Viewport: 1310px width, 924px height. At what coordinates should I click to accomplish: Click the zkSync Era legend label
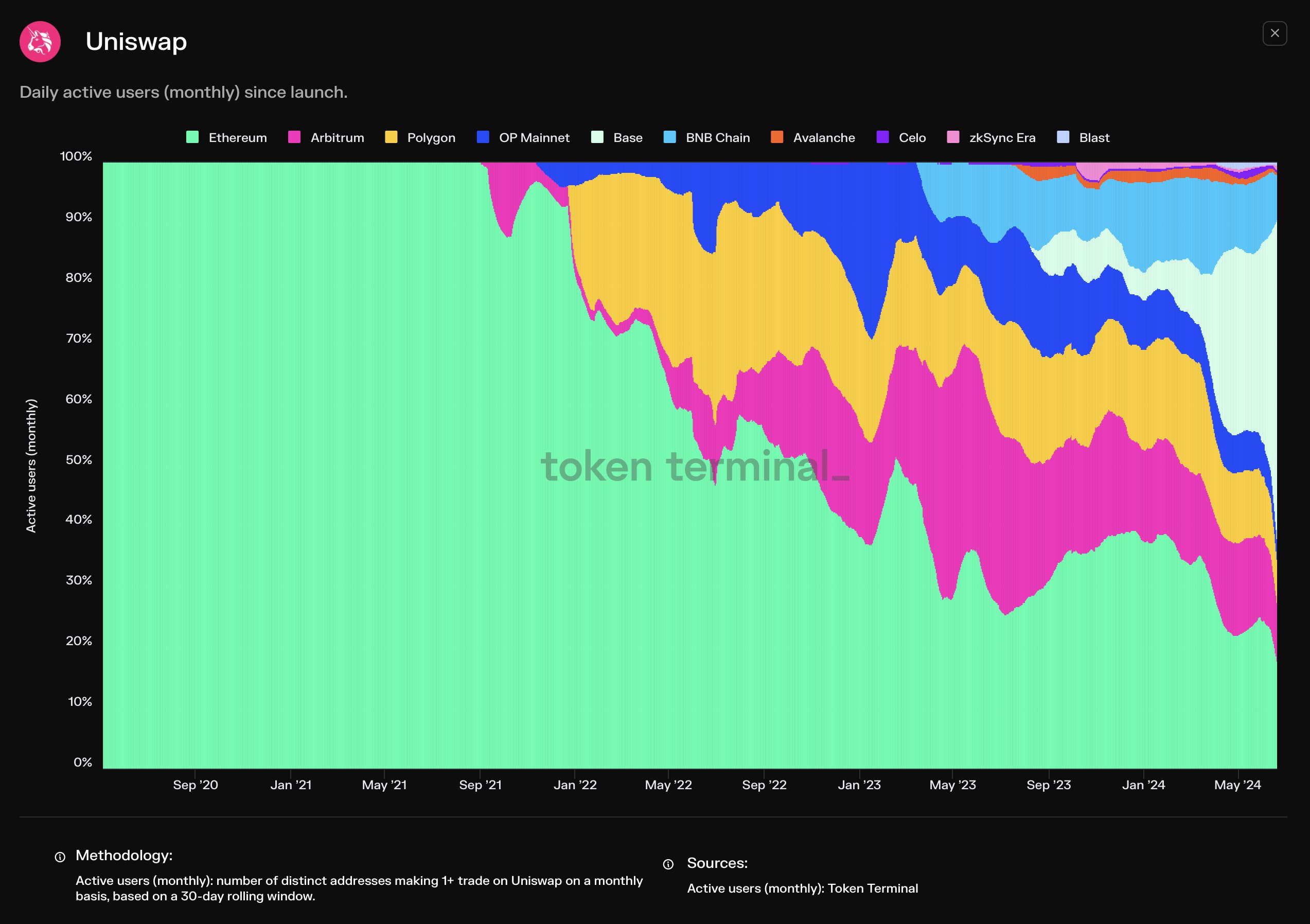click(1002, 138)
